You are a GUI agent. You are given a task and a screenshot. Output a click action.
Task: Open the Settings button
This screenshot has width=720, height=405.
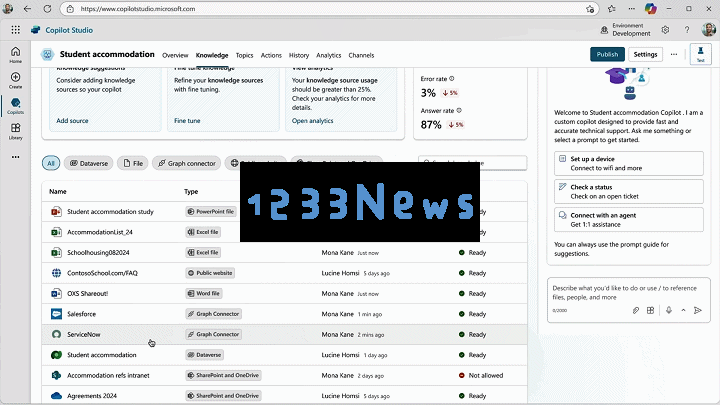[x=645, y=54]
